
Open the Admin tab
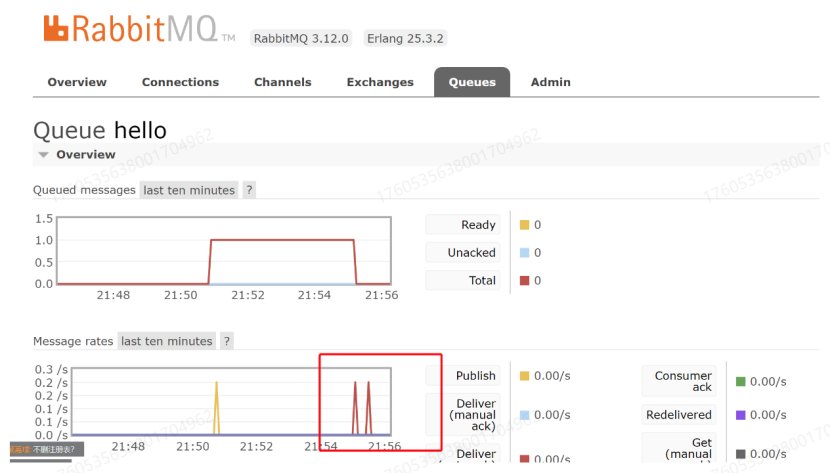(x=551, y=82)
